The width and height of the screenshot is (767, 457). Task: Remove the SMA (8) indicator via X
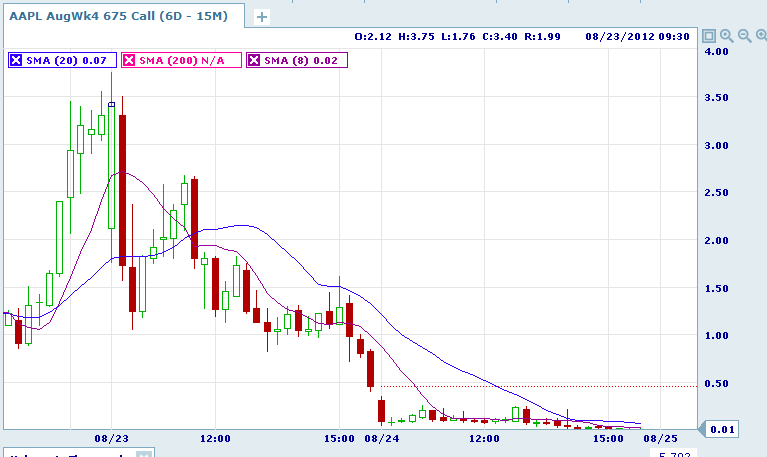click(255, 61)
